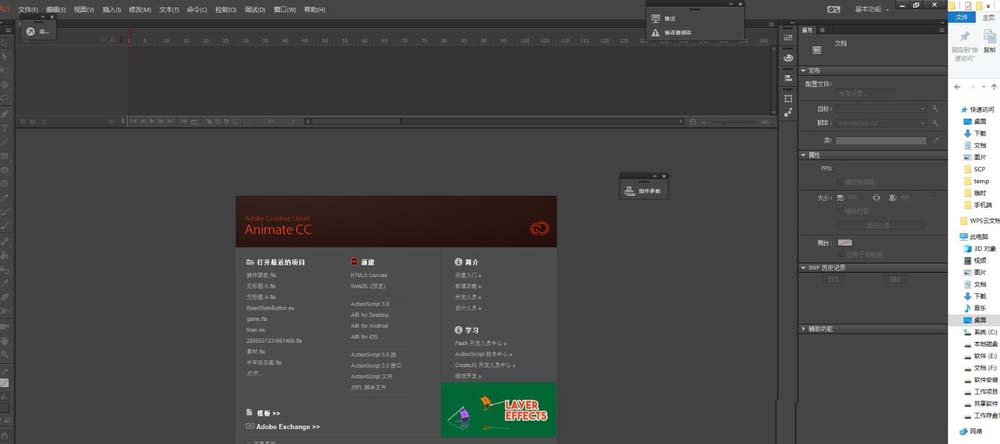Click the document icon in the Properties panel
The height and width of the screenshot is (444, 1000).
pyautogui.click(x=816, y=49)
